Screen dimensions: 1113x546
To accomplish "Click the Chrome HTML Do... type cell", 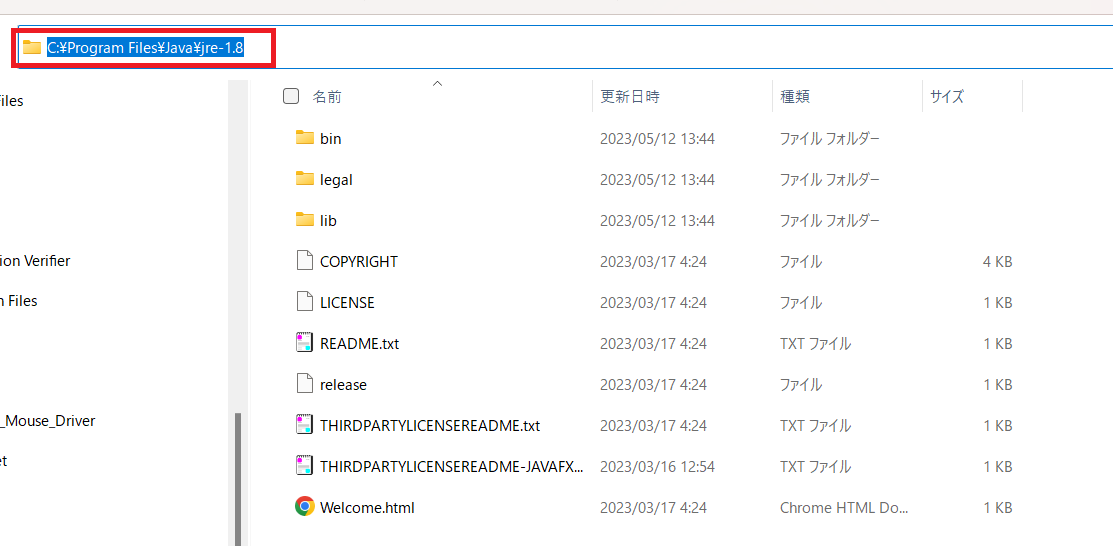I will 844,508.
